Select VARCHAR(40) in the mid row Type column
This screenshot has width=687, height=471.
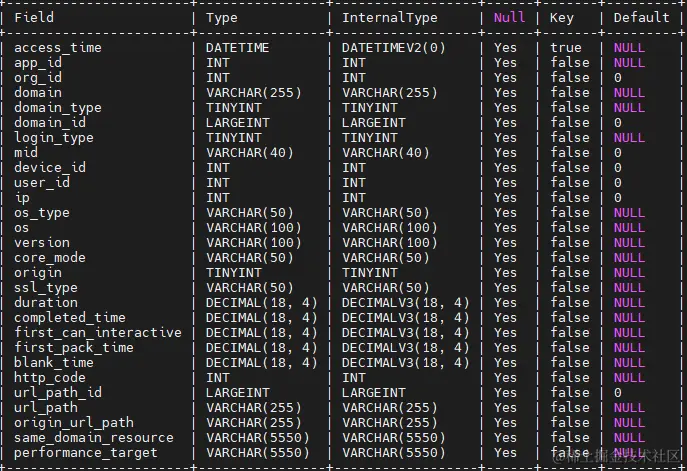pos(250,152)
